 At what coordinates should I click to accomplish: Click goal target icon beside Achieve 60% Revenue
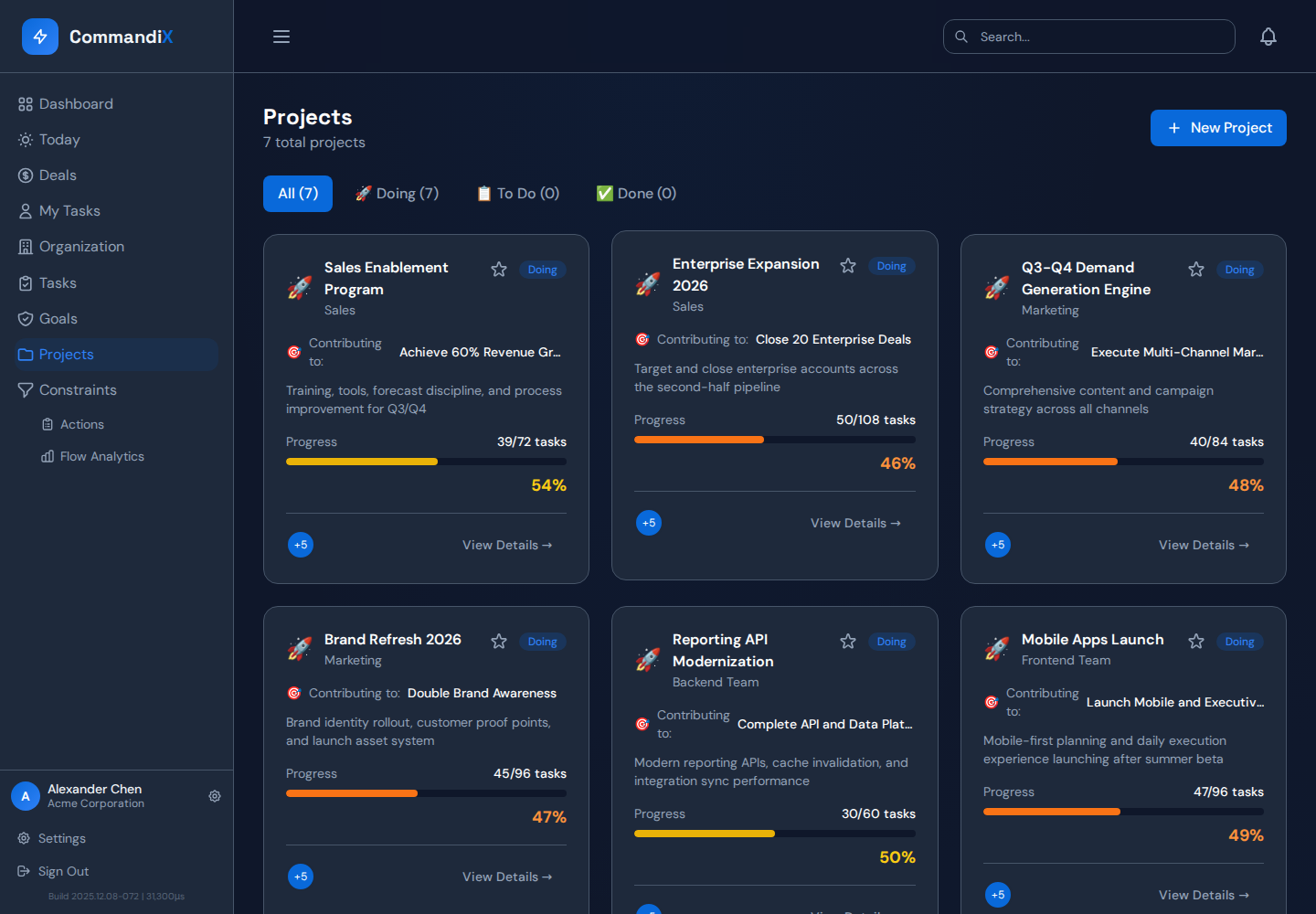[x=294, y=352]
